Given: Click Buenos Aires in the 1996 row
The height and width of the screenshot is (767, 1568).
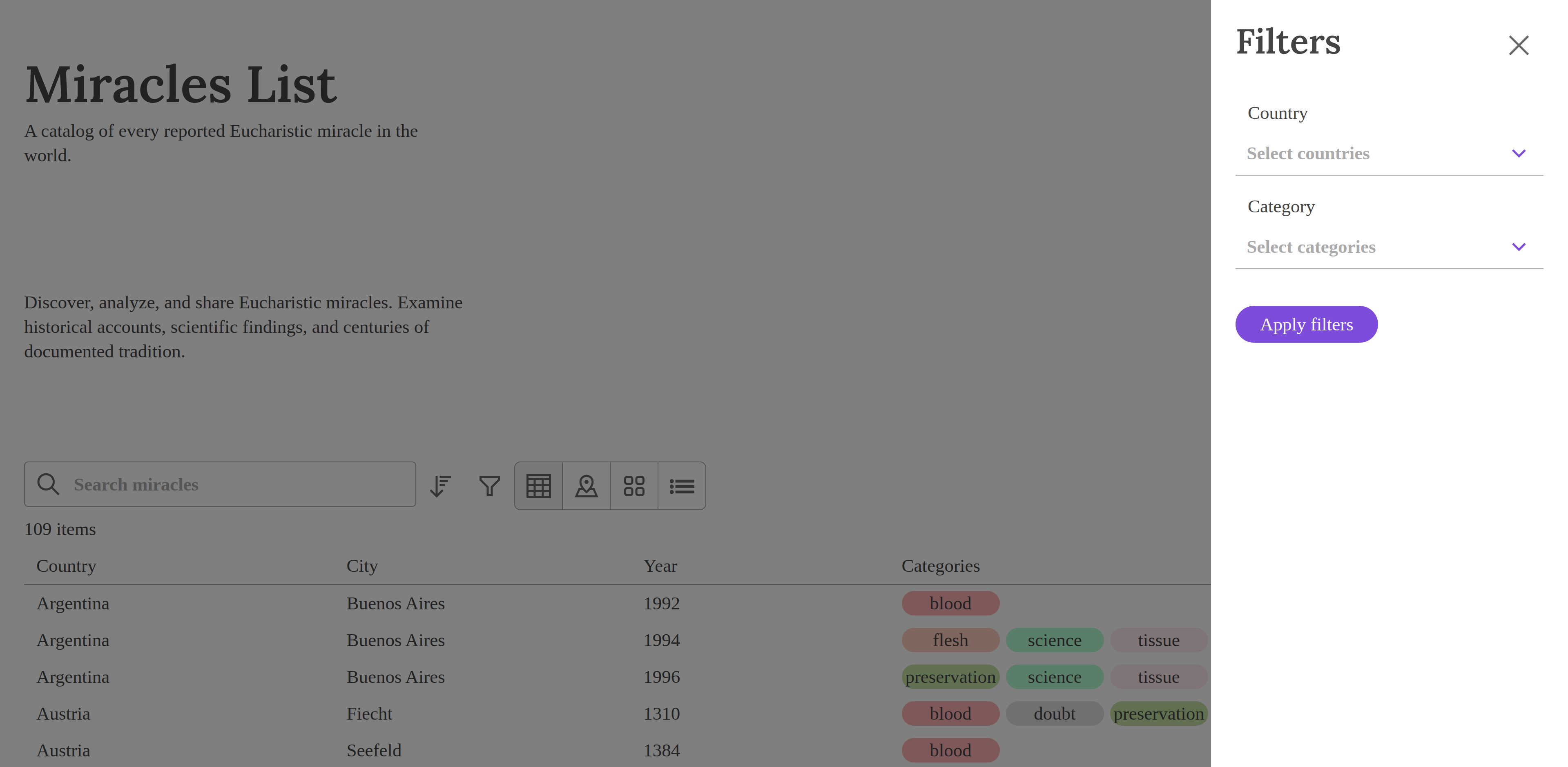Looking at the screenshot, I should 395,677.
